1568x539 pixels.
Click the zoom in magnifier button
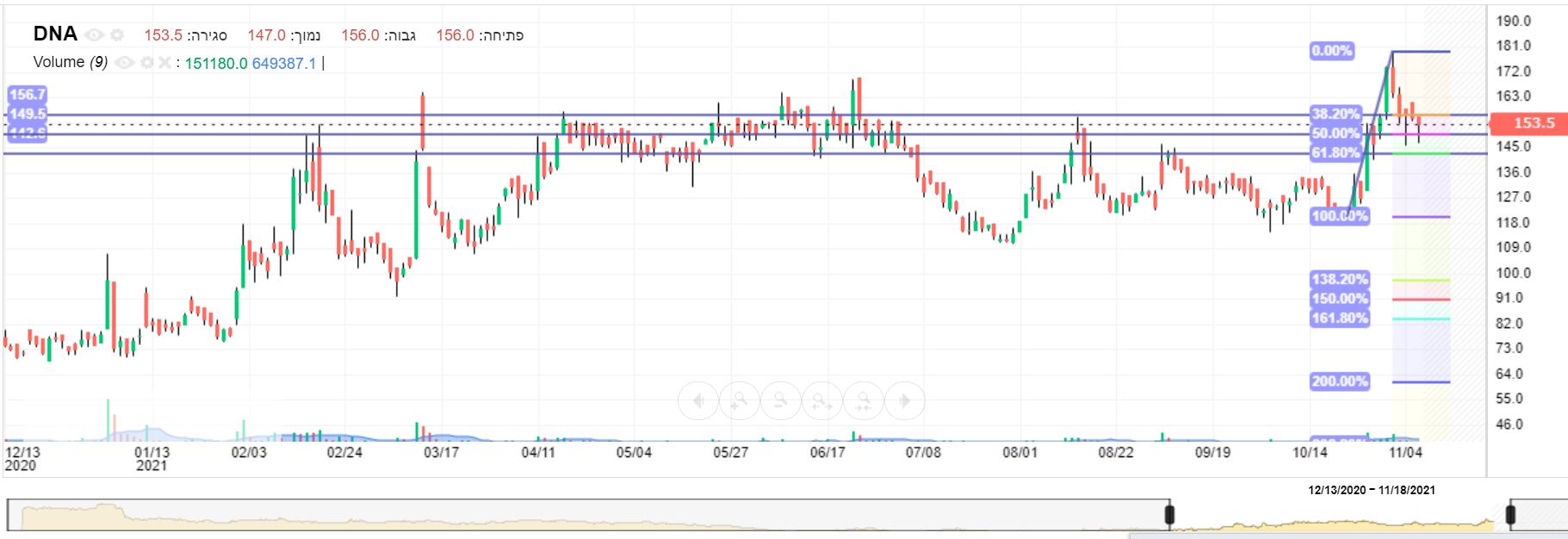click(740, 400)
